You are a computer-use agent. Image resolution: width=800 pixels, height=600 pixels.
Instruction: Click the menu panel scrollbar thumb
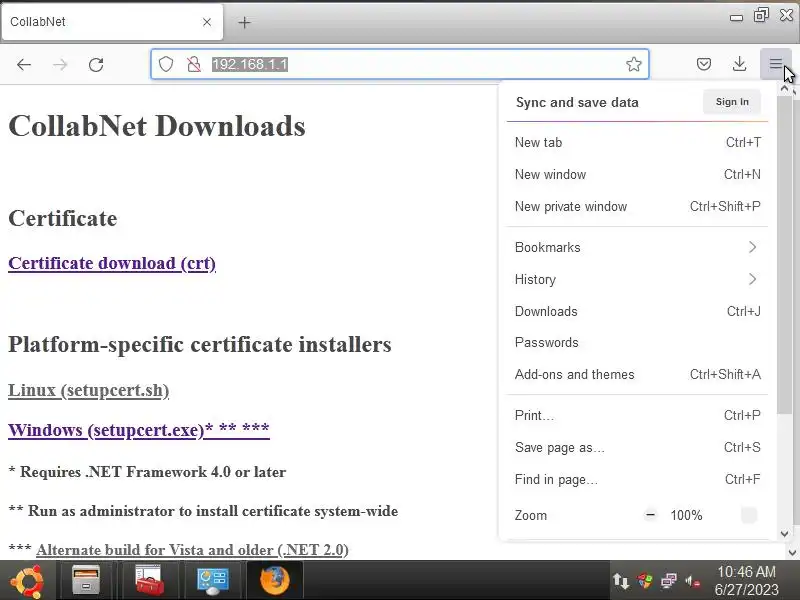(x=785, y=255)
